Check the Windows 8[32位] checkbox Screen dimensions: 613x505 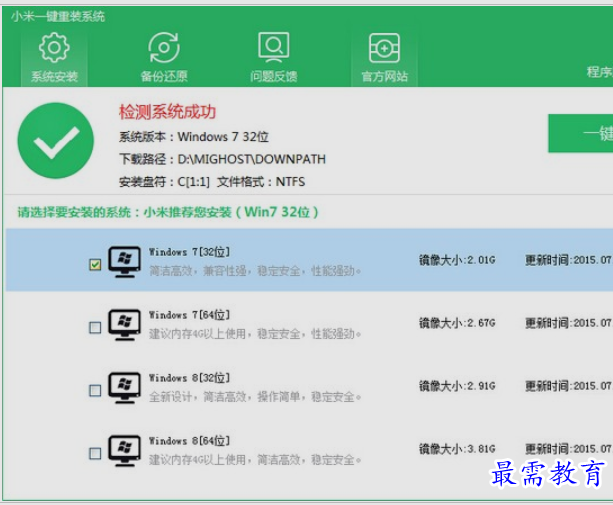(95, 390)
